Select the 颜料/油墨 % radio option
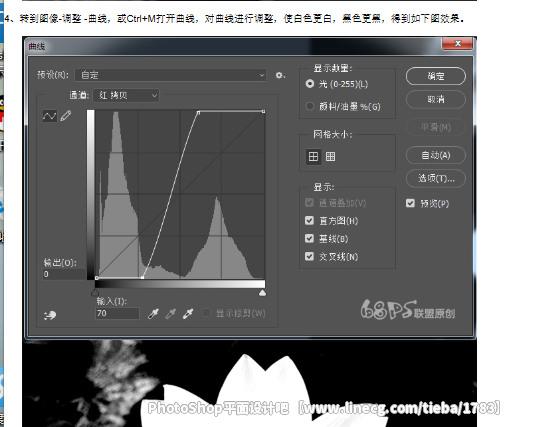This screenshot has width=556, height=427. coord(310,106)
